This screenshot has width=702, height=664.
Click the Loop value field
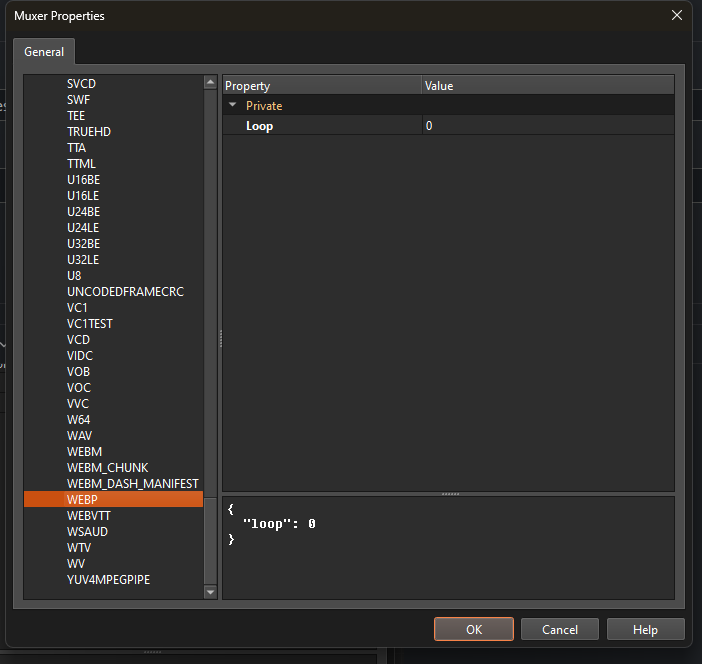coord(545,126)
